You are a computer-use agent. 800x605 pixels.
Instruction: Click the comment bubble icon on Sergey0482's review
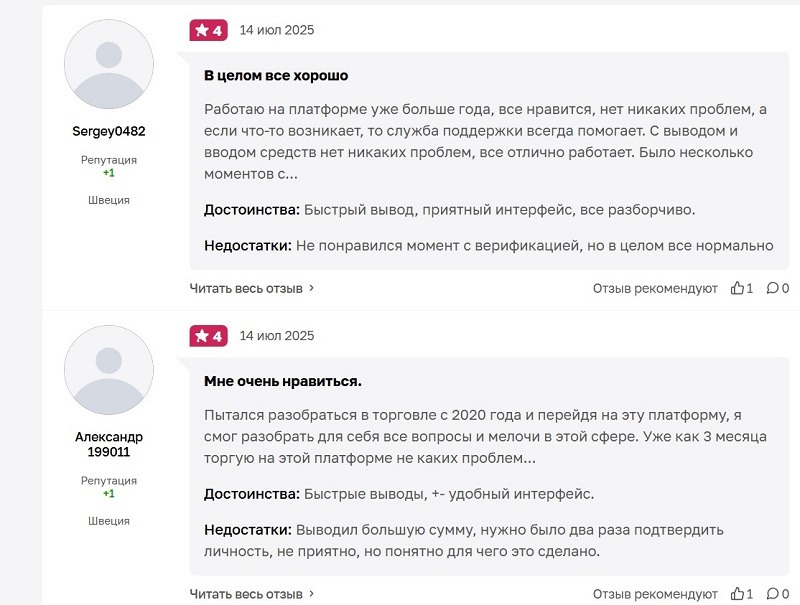771,288
